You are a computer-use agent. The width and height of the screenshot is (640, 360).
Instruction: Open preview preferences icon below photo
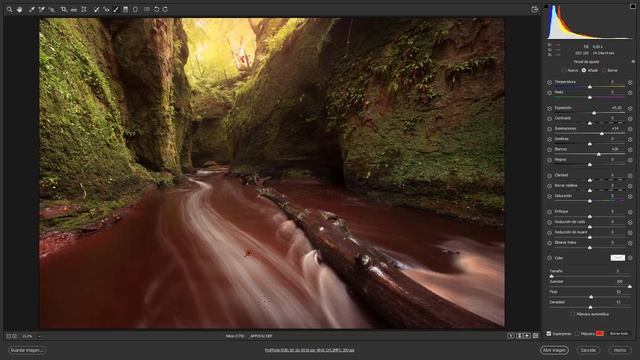tap(536, 336)
